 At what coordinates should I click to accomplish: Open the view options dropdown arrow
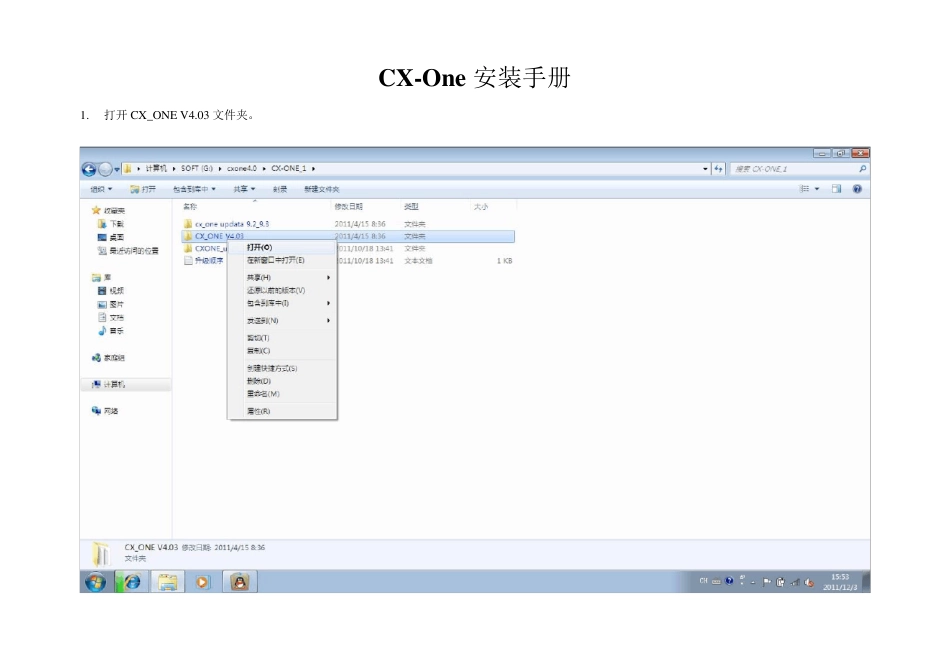817,189
